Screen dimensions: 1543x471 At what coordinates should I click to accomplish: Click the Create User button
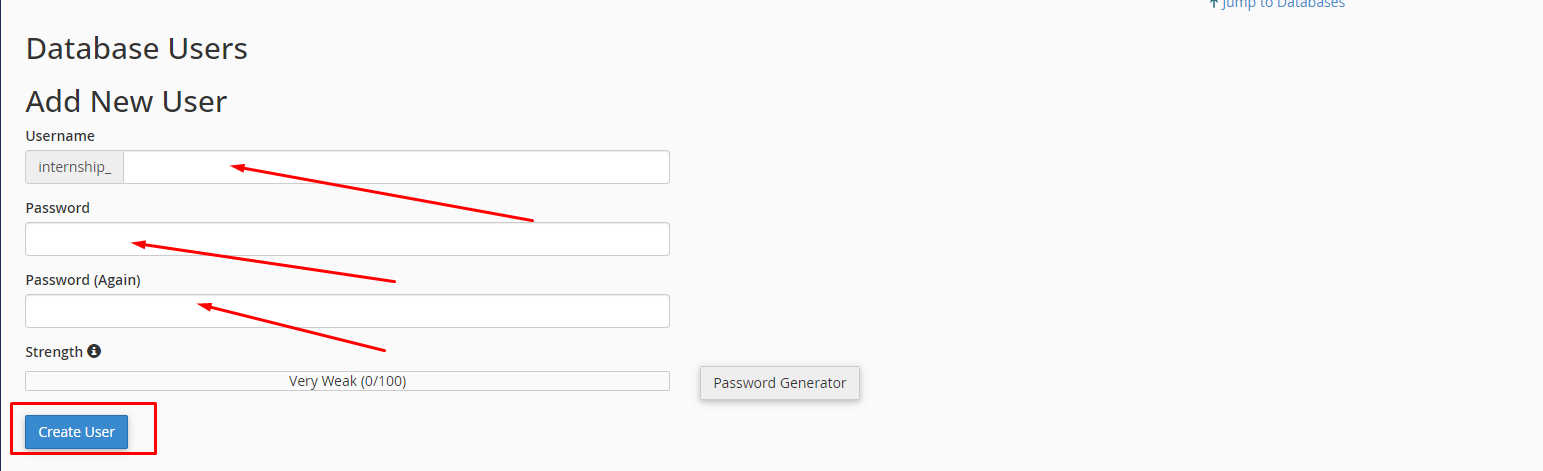click(77, 432)
